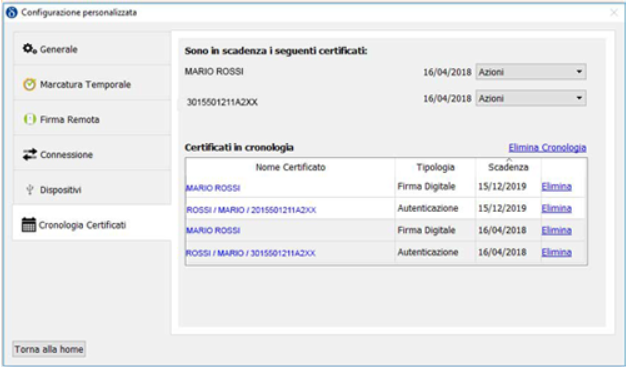The image size is (627, 367).
Task: Click the Generale gears icon
Action: (30, 49)
